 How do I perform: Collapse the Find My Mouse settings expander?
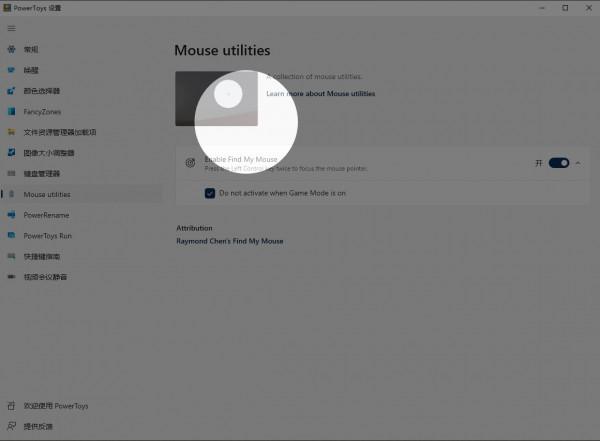578,163
